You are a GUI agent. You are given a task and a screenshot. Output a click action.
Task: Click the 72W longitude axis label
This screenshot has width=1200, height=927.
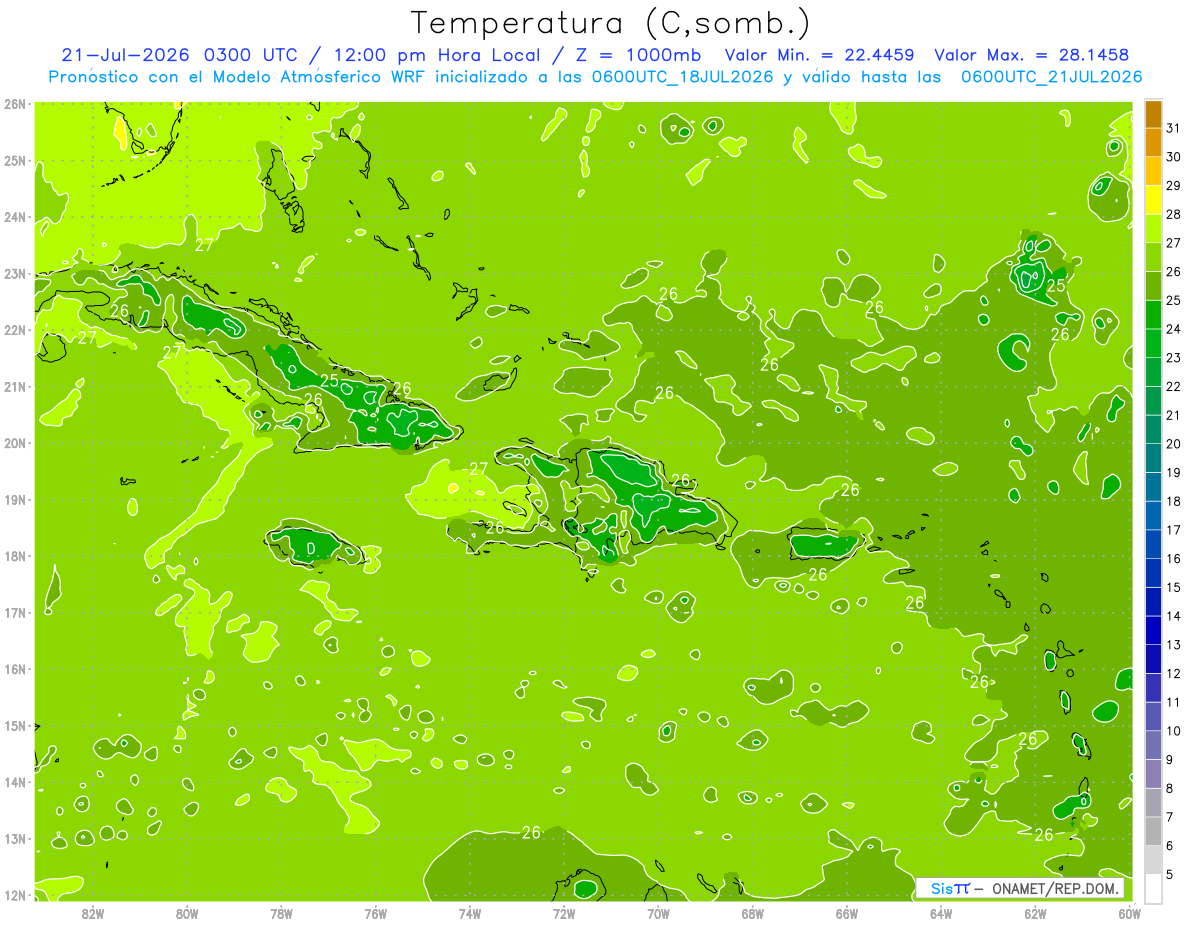(x=564, y=913)
